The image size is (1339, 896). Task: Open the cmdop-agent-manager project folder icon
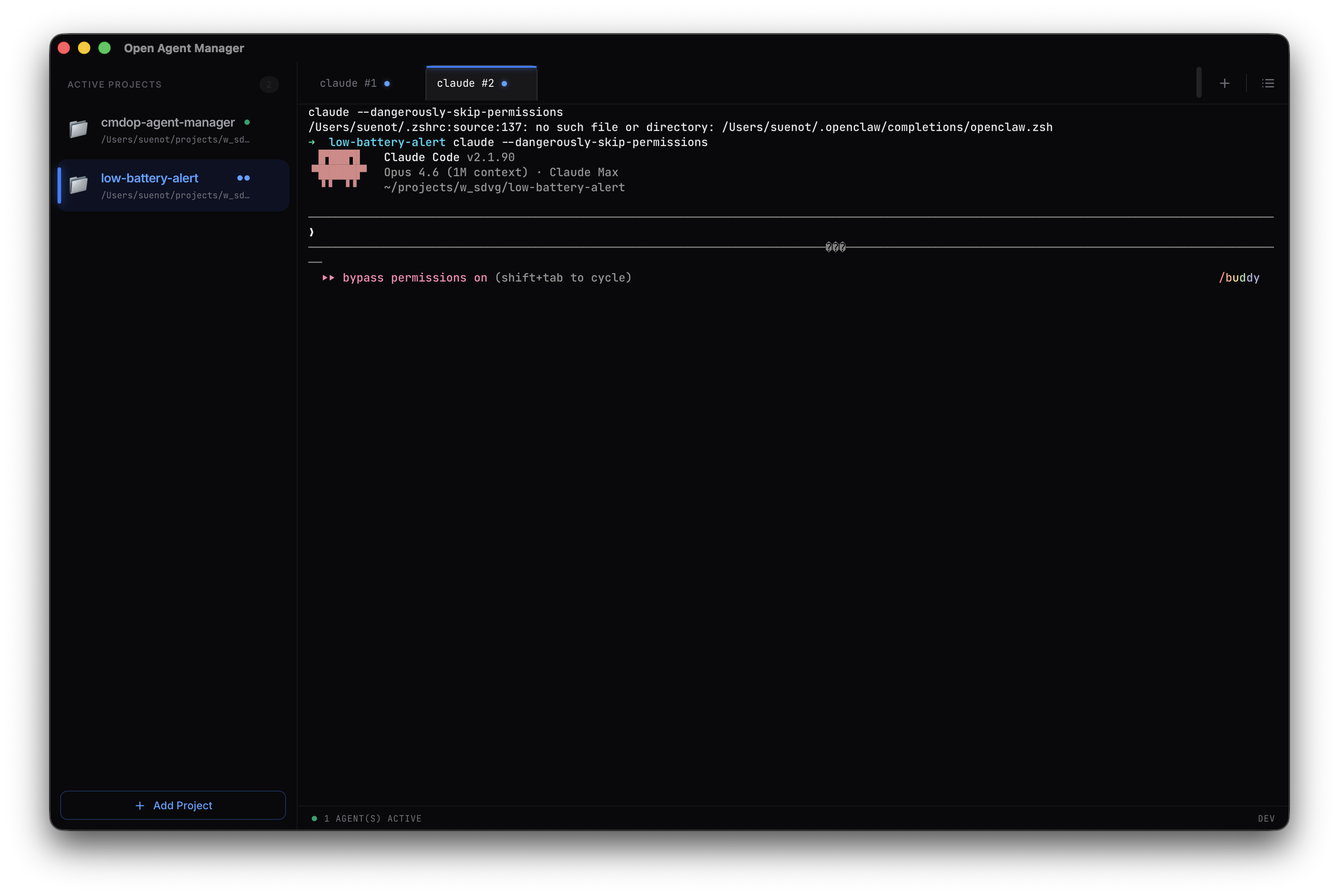[x=79, y=130]
